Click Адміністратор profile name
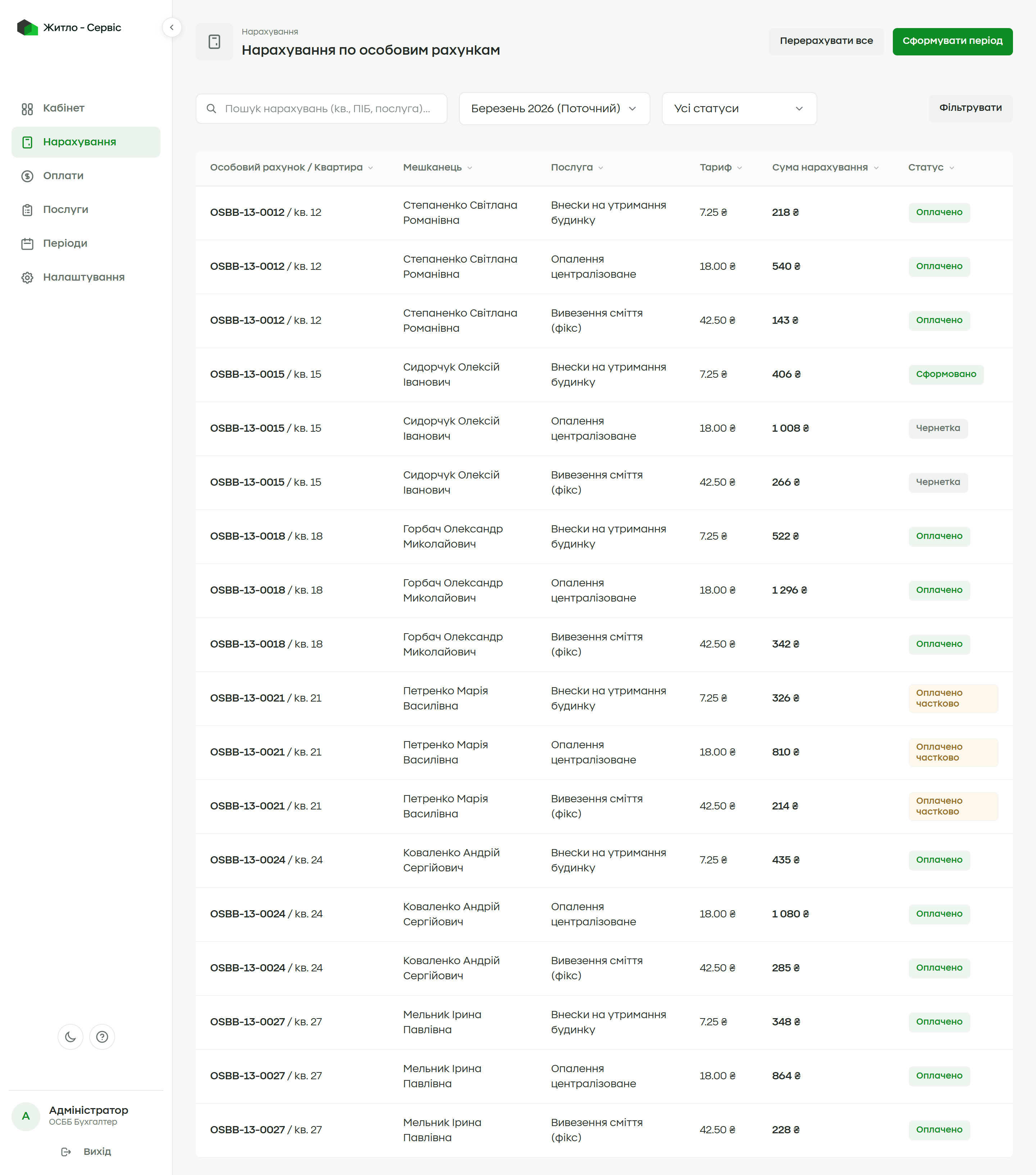This screenshot has height=1175, width=1036. pos(88,1110)
